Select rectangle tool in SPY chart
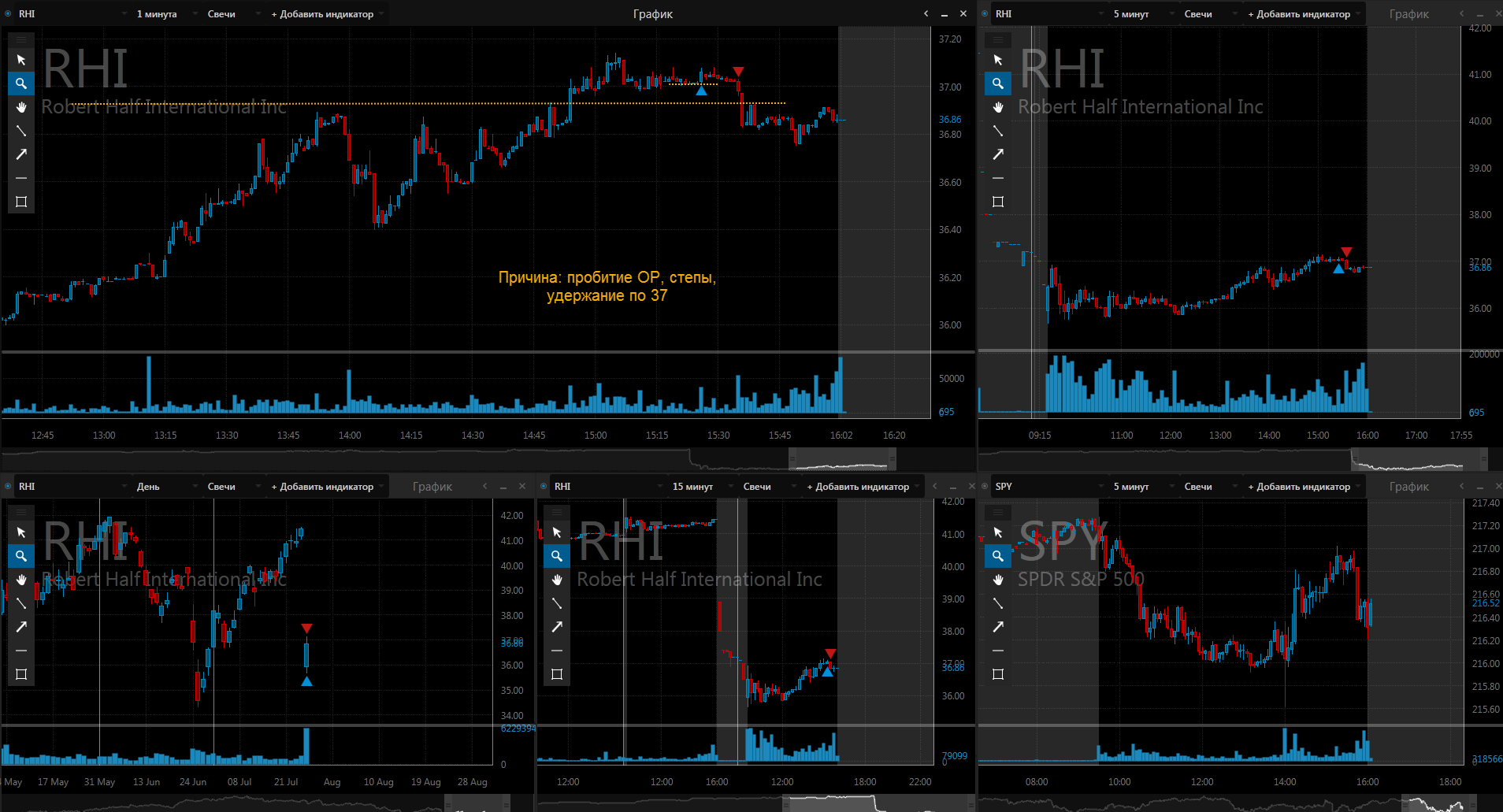Image resolution: width=1503 pixels, height=812 pixels. tap(998, 674)
